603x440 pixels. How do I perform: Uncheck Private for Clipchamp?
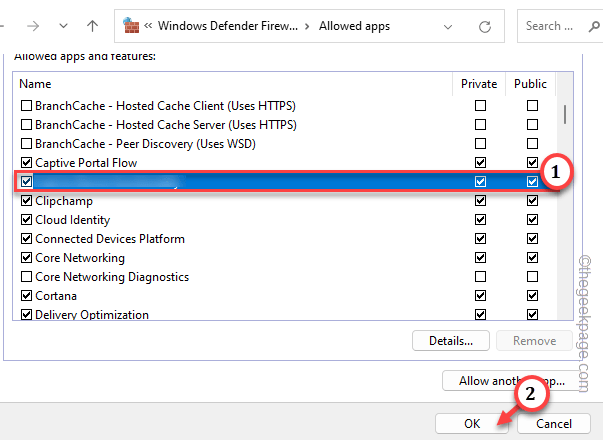(x=481, y=201)
